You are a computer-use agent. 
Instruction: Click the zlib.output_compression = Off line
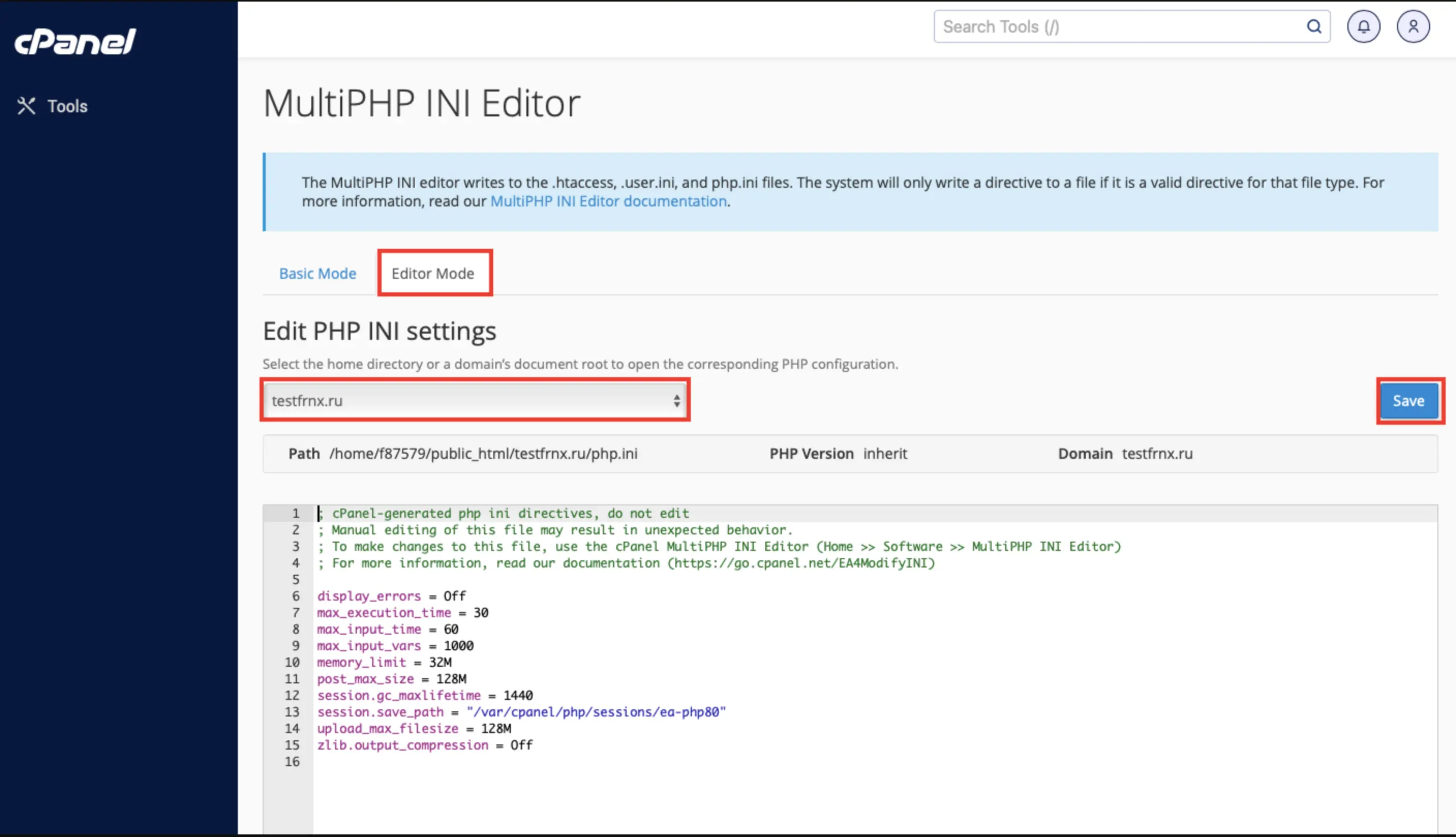(425, 745)
